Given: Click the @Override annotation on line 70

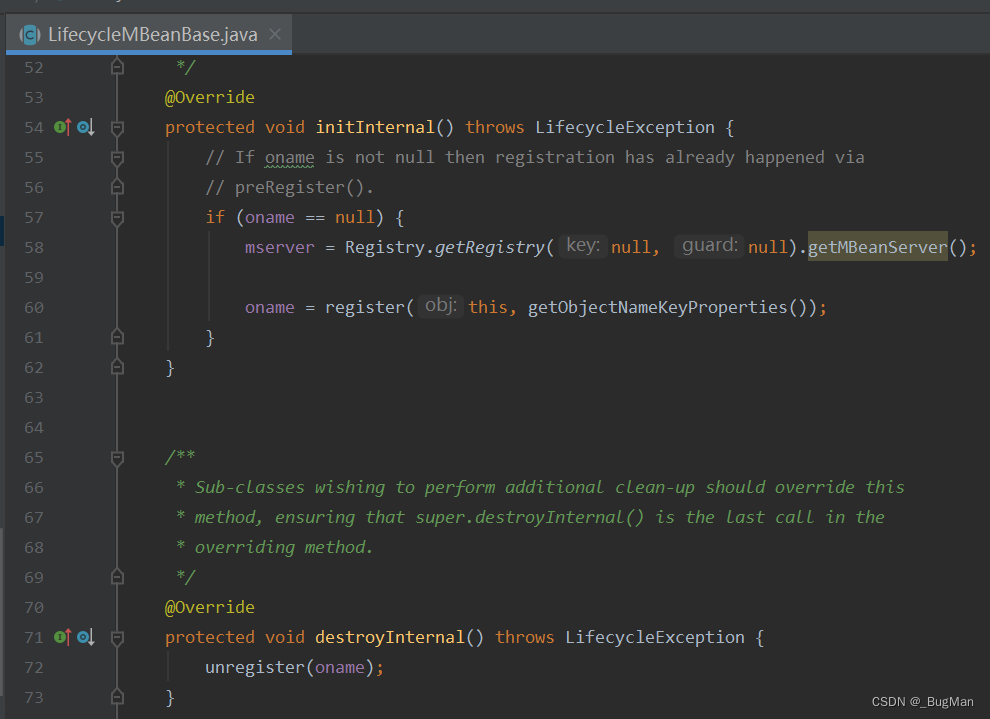Looking at the screenshot, I should point(210,607).
